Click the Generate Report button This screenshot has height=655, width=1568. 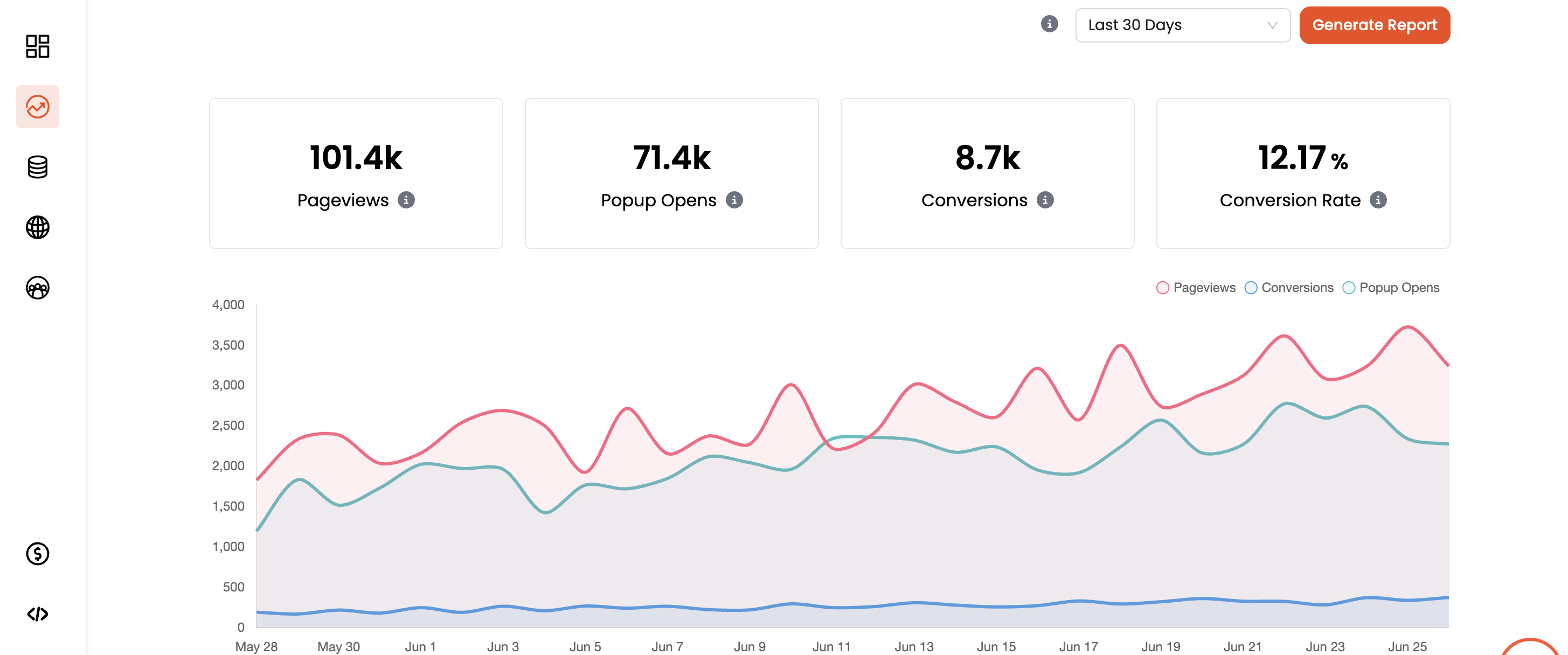pos(1375,25)
